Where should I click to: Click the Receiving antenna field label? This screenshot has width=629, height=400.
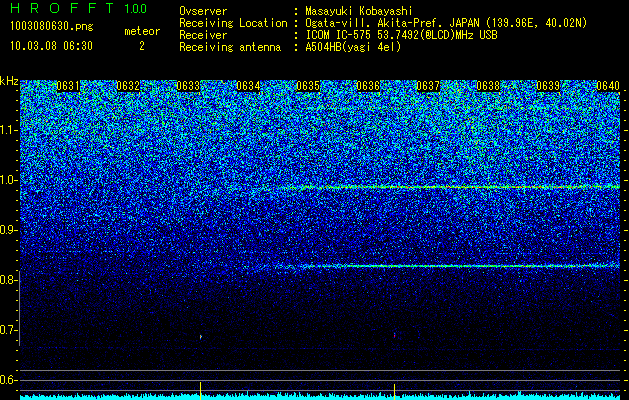(230, 47)
